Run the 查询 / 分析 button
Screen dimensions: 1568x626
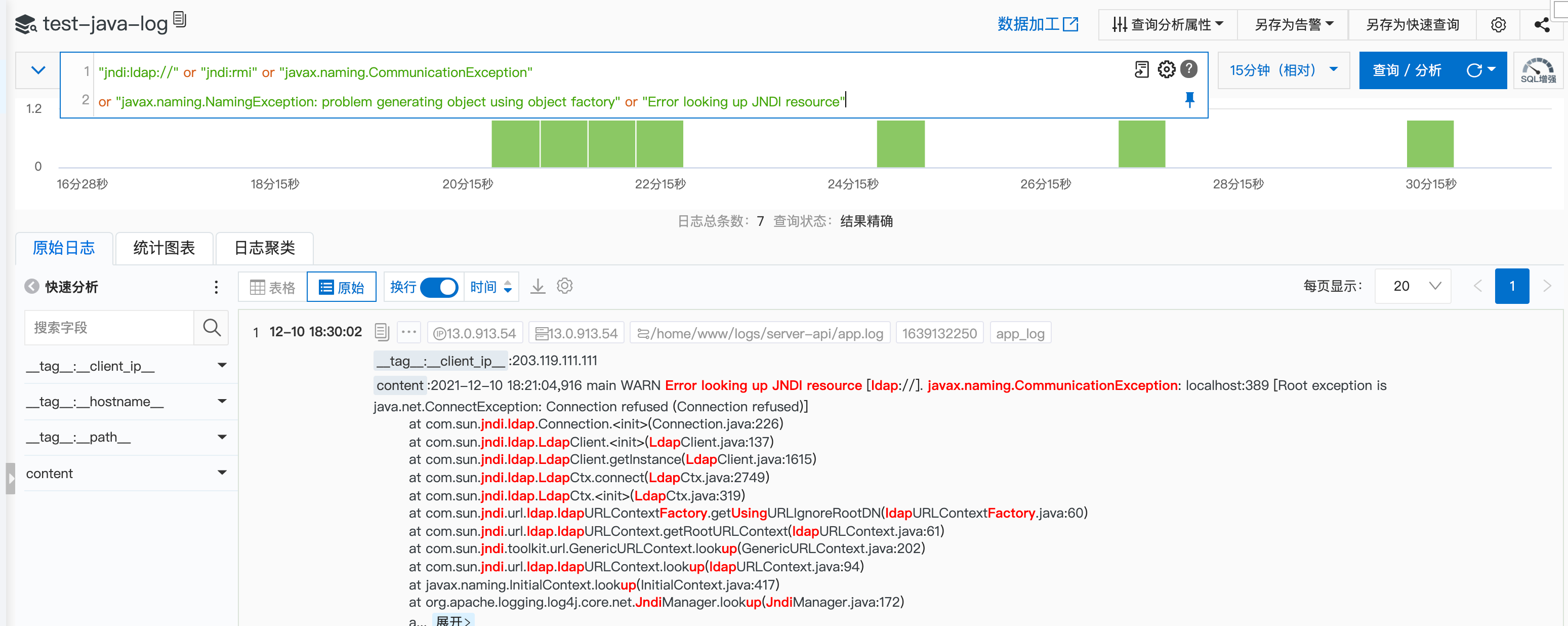click(1407, 70)
